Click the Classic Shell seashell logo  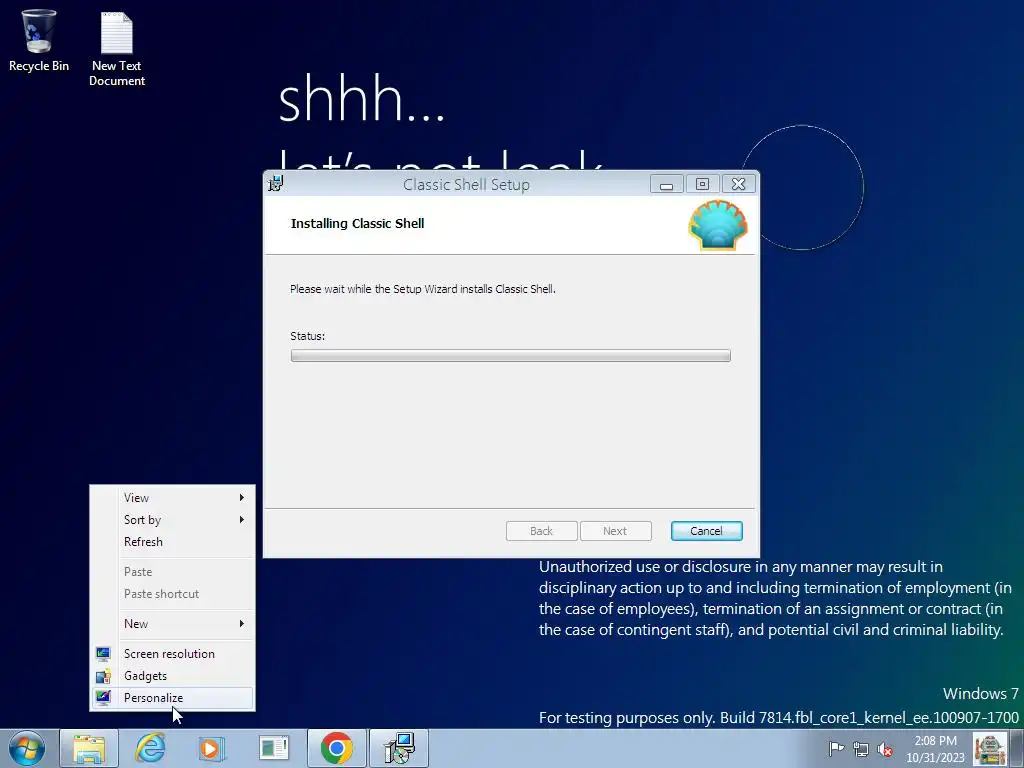tap(718, 225)
